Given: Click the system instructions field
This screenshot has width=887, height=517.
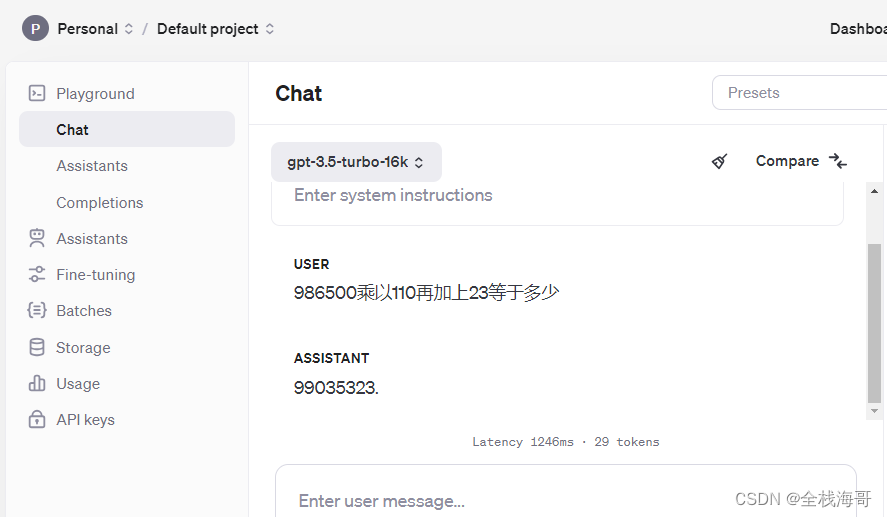Looking at the screenshot, I should 557,203.
